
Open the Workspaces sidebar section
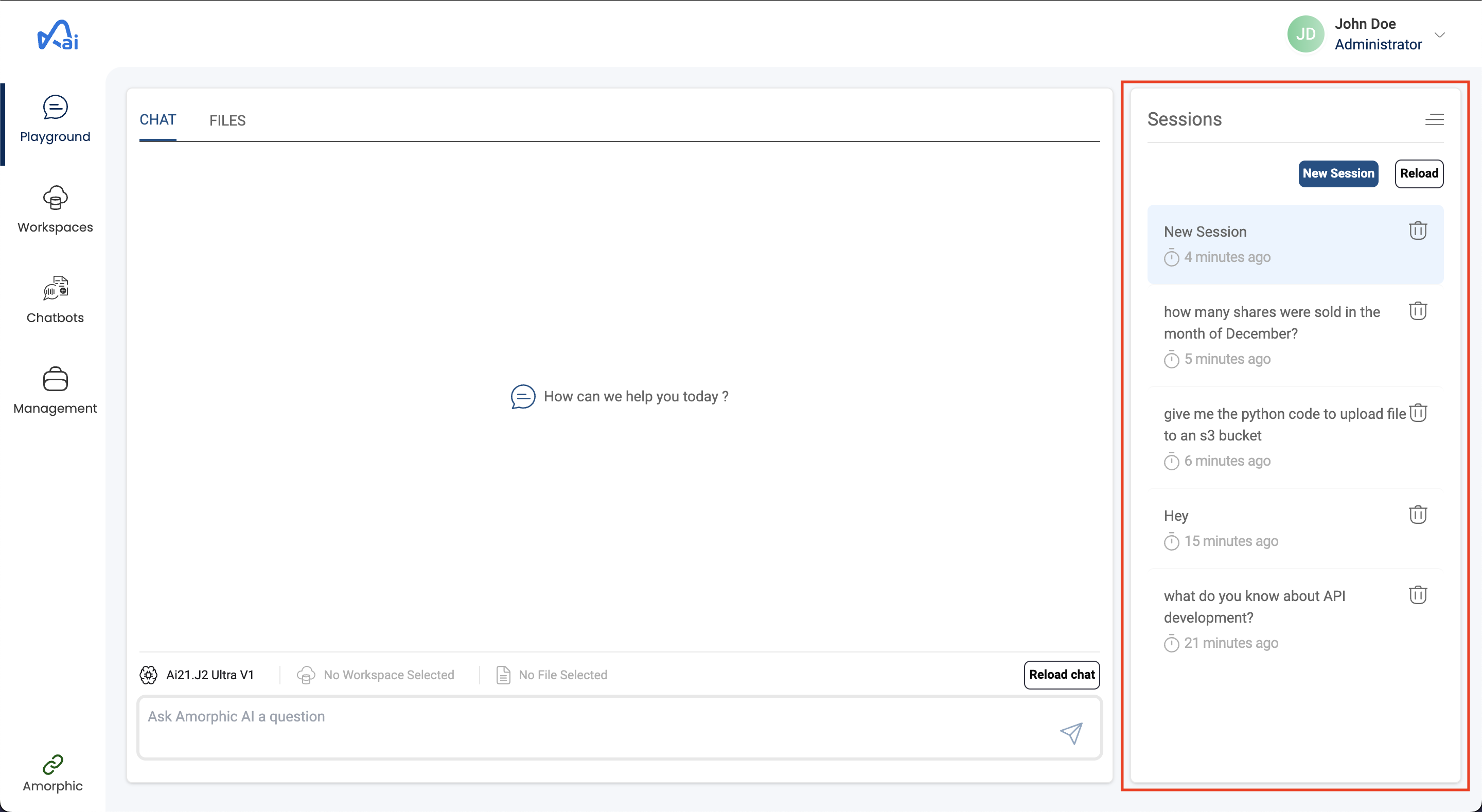pos(55,209)
